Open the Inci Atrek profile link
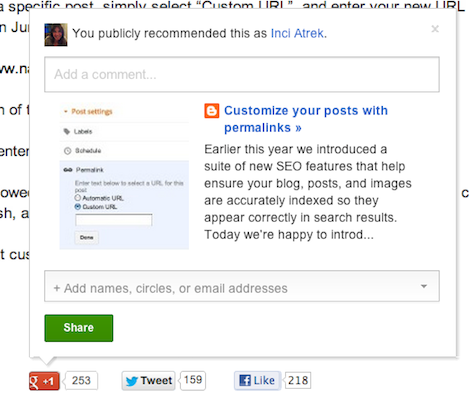This screenshot has width=469, height=399. [x=297, y=33]
